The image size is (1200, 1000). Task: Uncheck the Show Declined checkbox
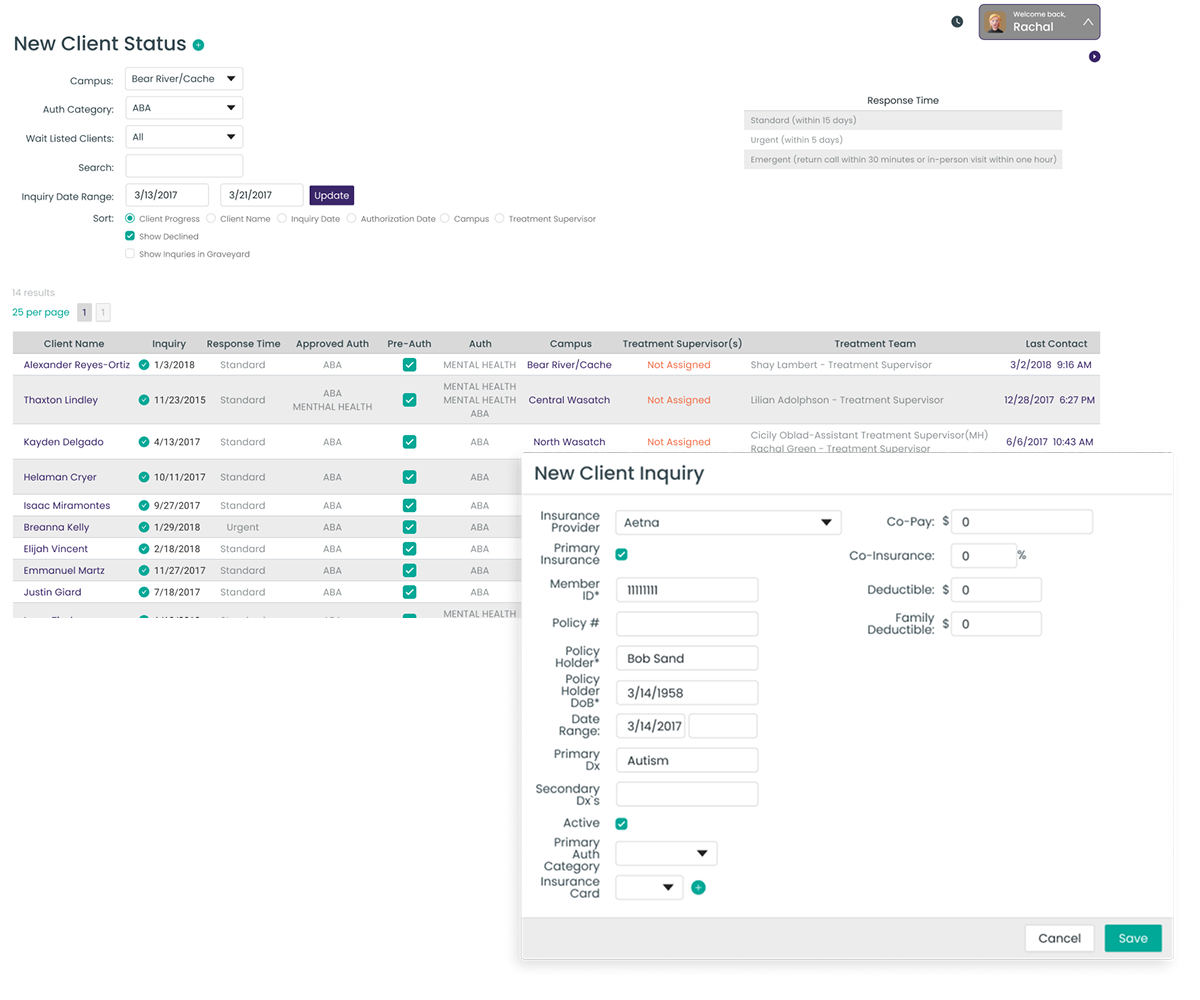pyautogui.click(x=130, y=237)
